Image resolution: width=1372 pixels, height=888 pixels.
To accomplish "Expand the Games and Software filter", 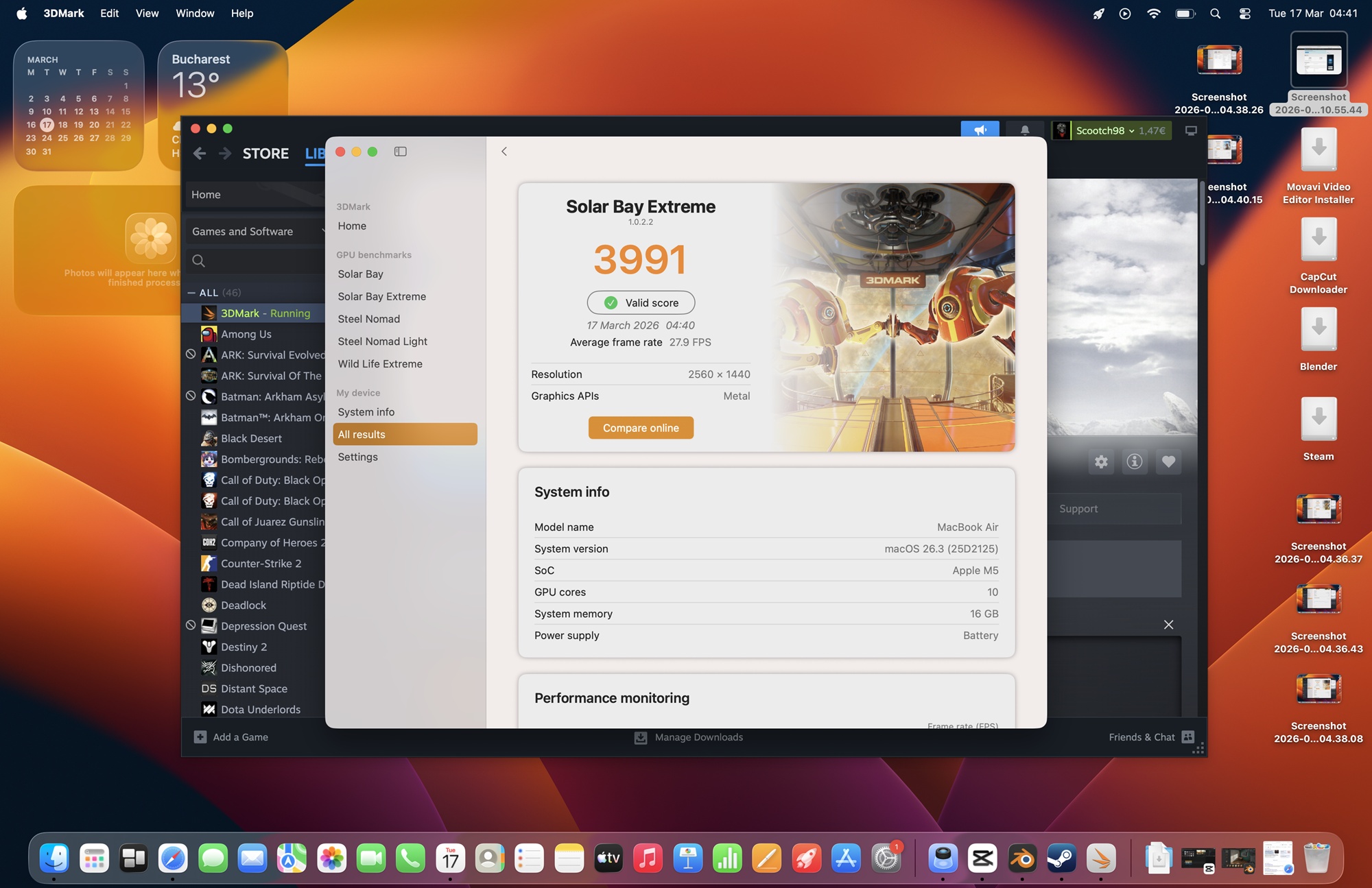I will tap(255, 232).
